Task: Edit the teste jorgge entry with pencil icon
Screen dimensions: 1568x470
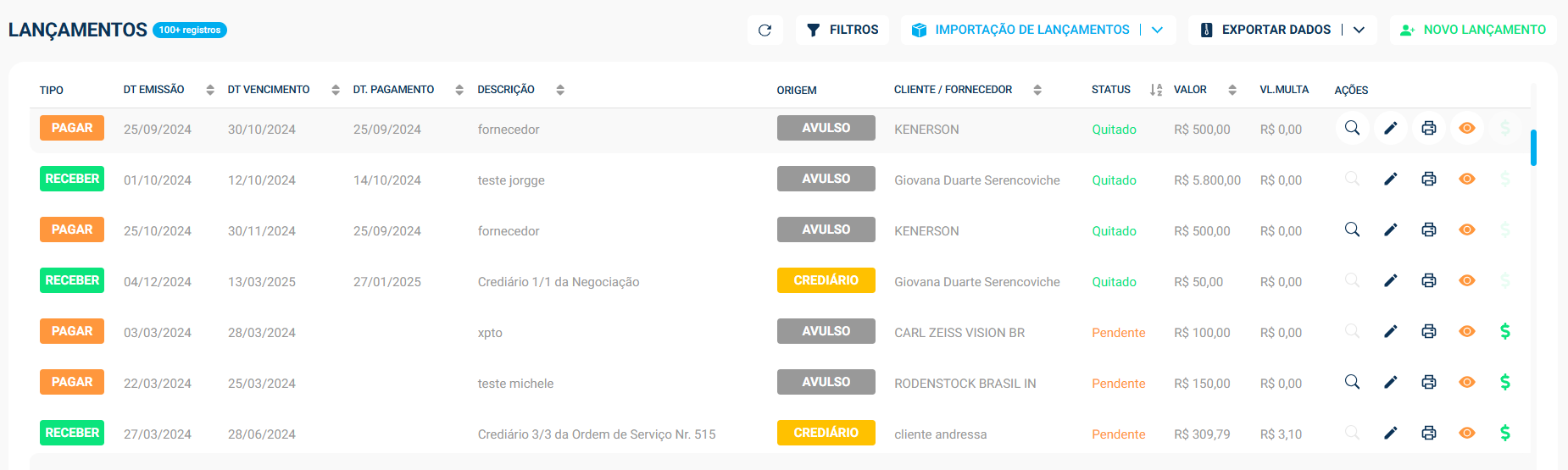Action: [x=1390, y=179]
